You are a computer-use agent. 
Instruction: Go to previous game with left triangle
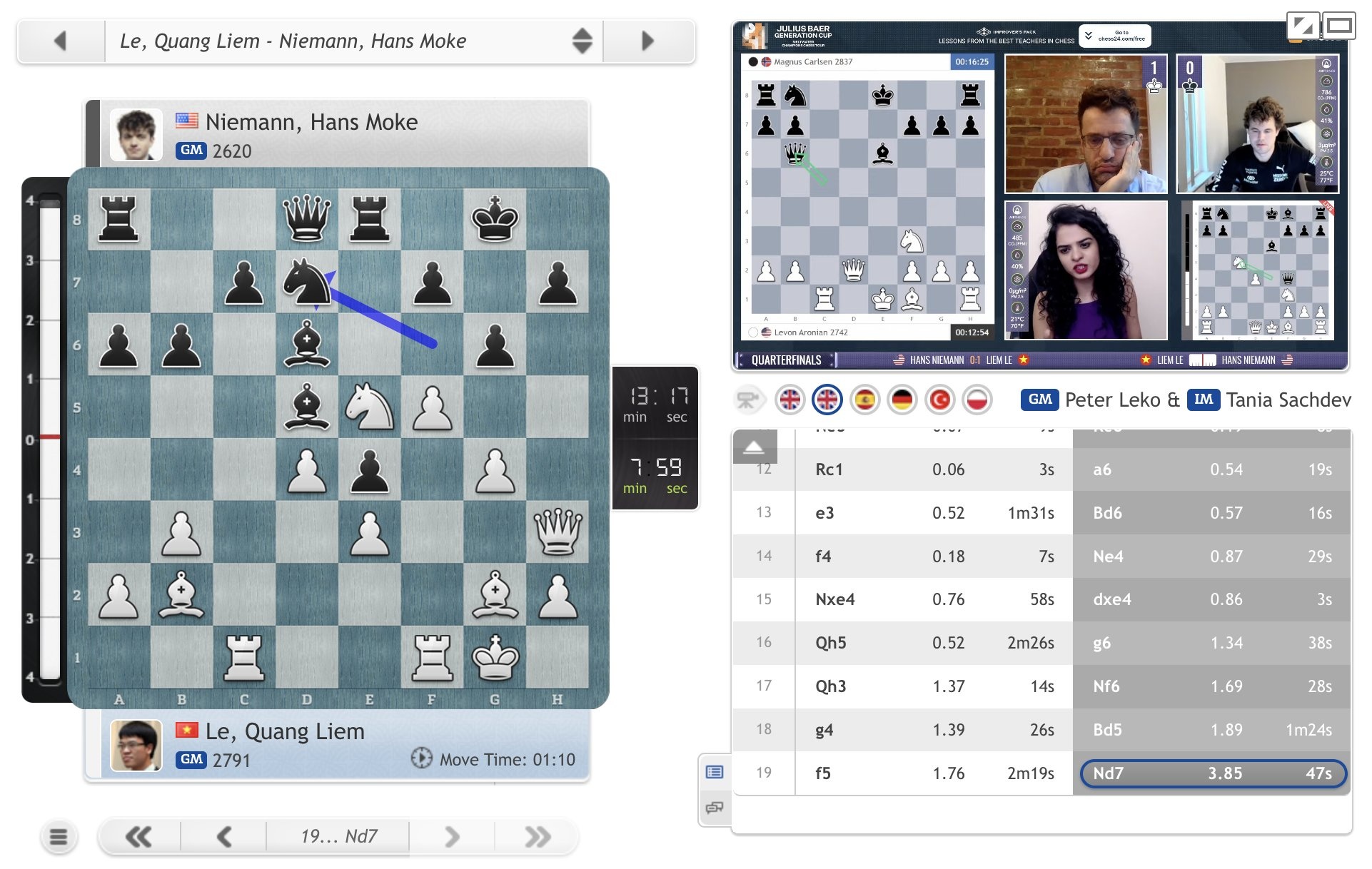coord(61,41)
